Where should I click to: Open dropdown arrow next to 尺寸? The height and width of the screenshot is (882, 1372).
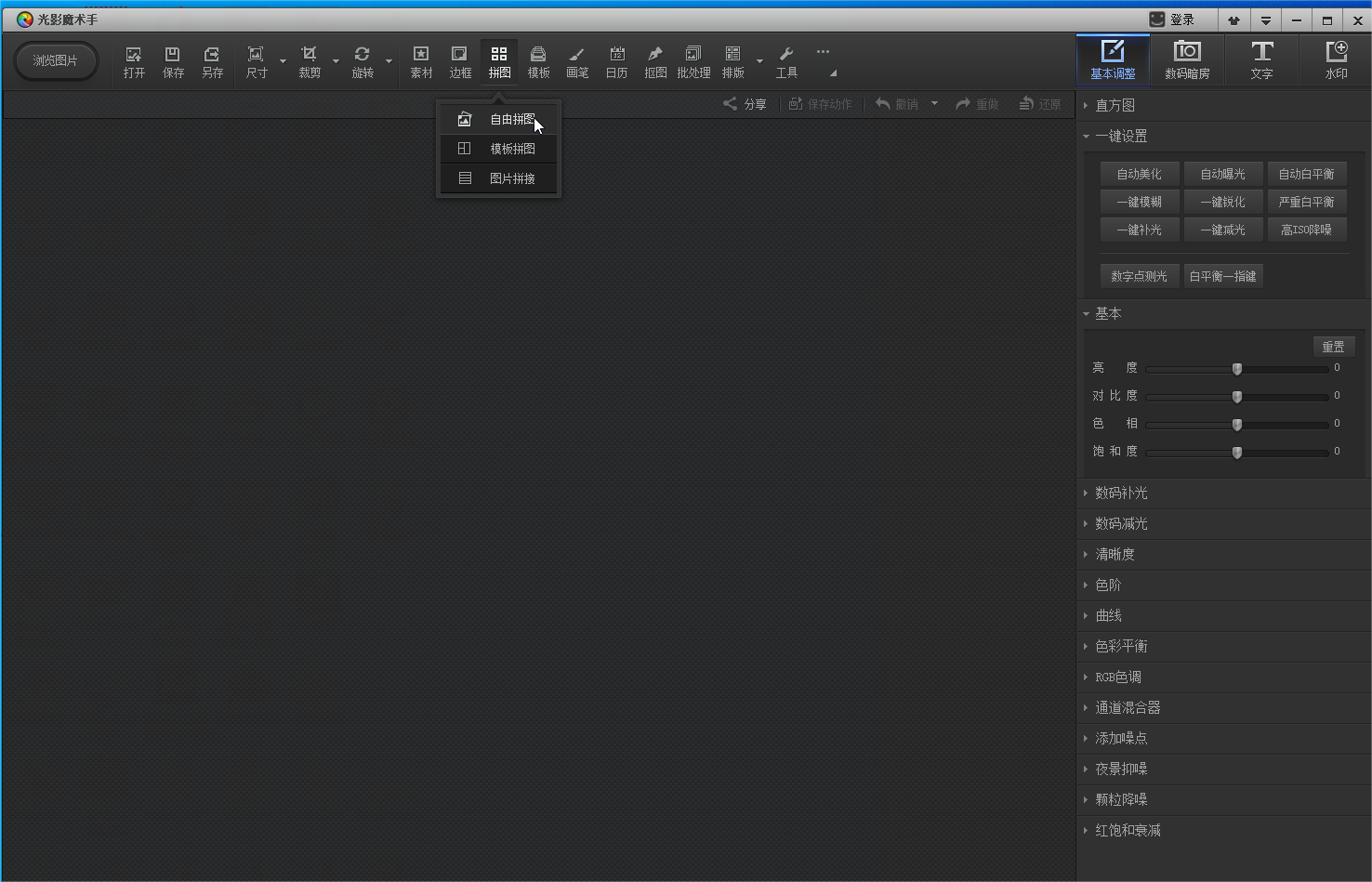[283, 62]
